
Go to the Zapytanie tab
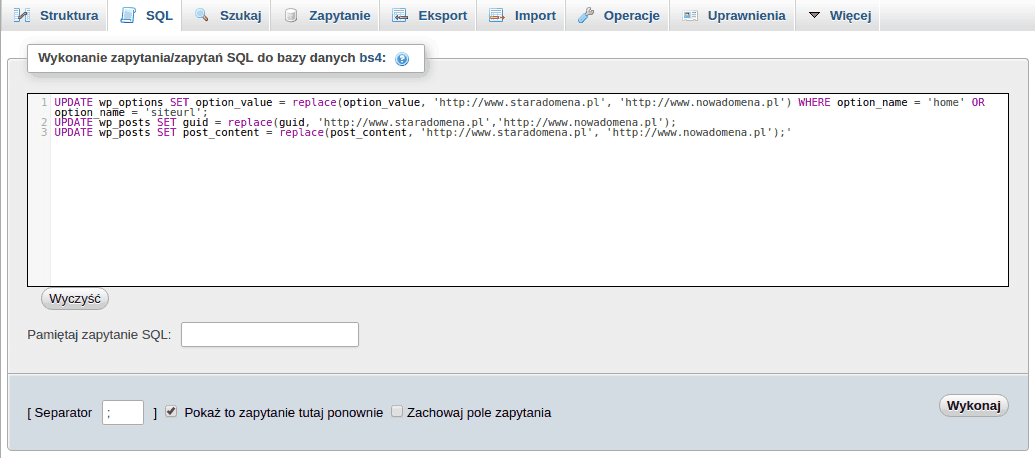tap(325, 15)
